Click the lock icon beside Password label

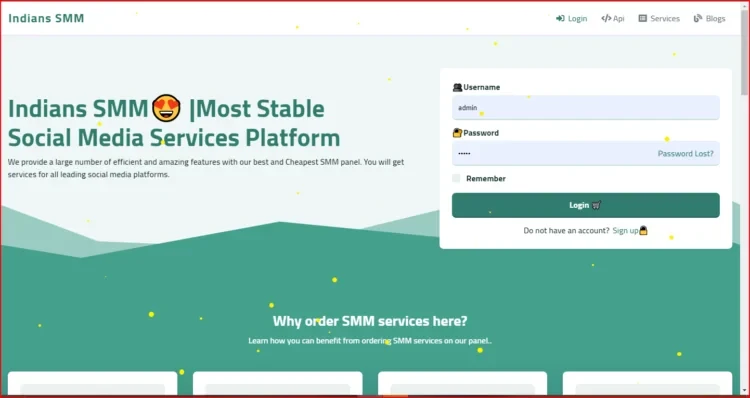coord(457,133)
